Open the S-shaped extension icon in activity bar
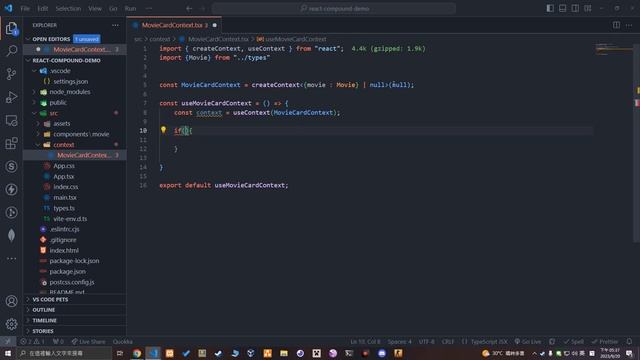The height and width of the screenshot is (360, 640). [11, 167]
